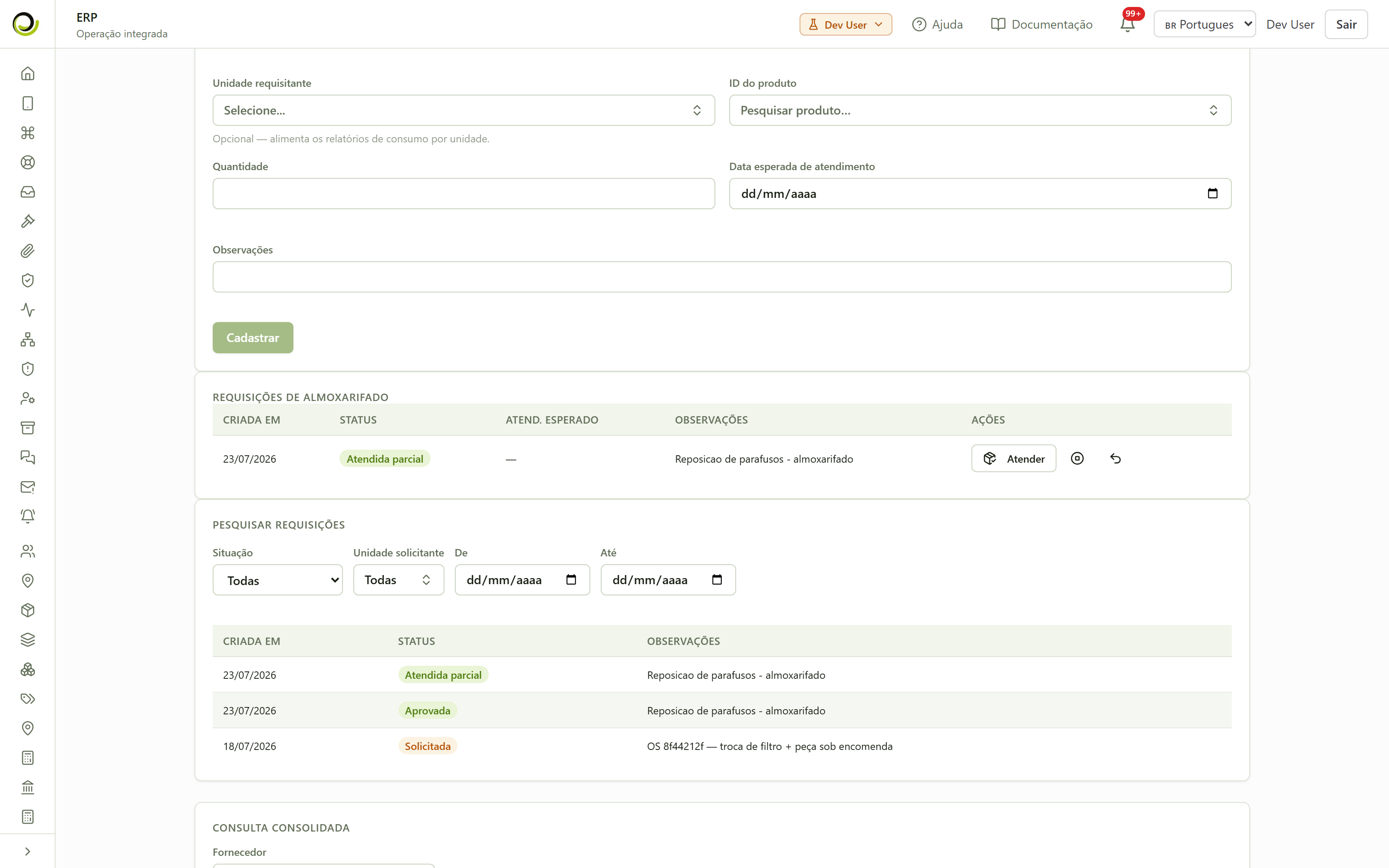
Task: Open the bank building sidebar icon
Action: 27,787
